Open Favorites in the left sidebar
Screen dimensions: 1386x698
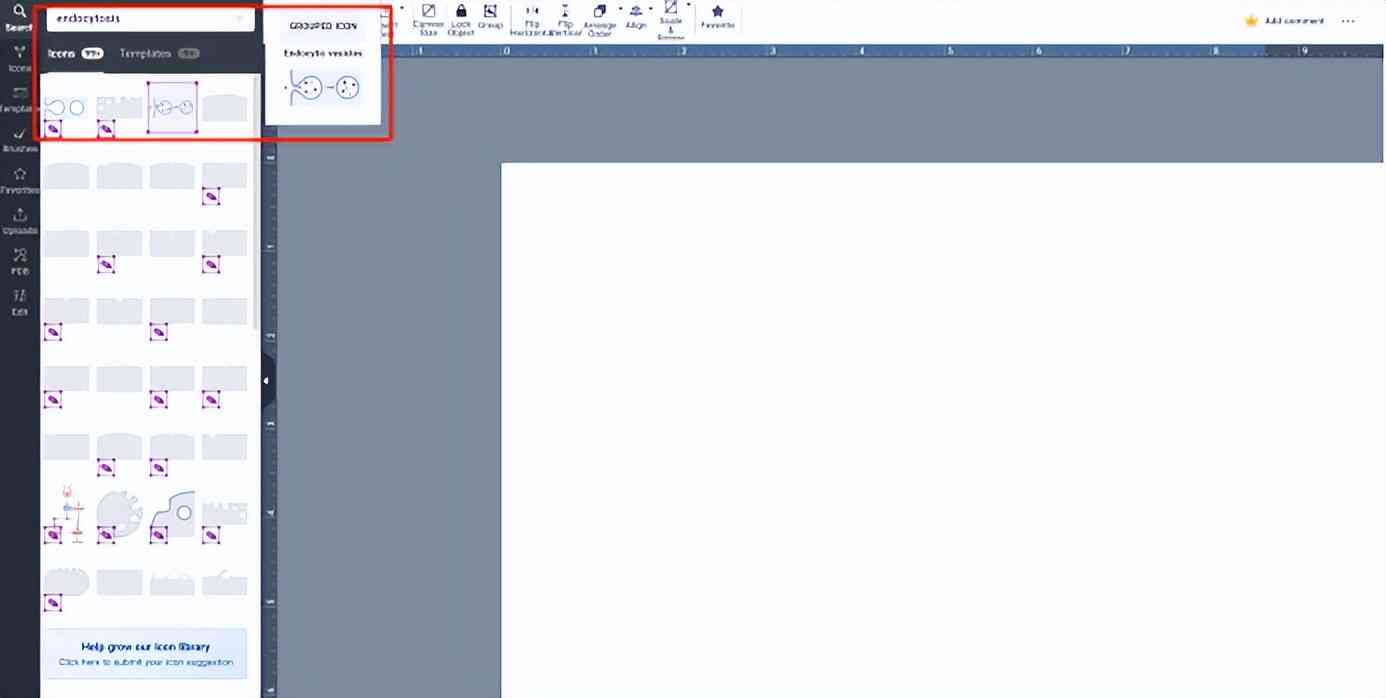point(19,180)
